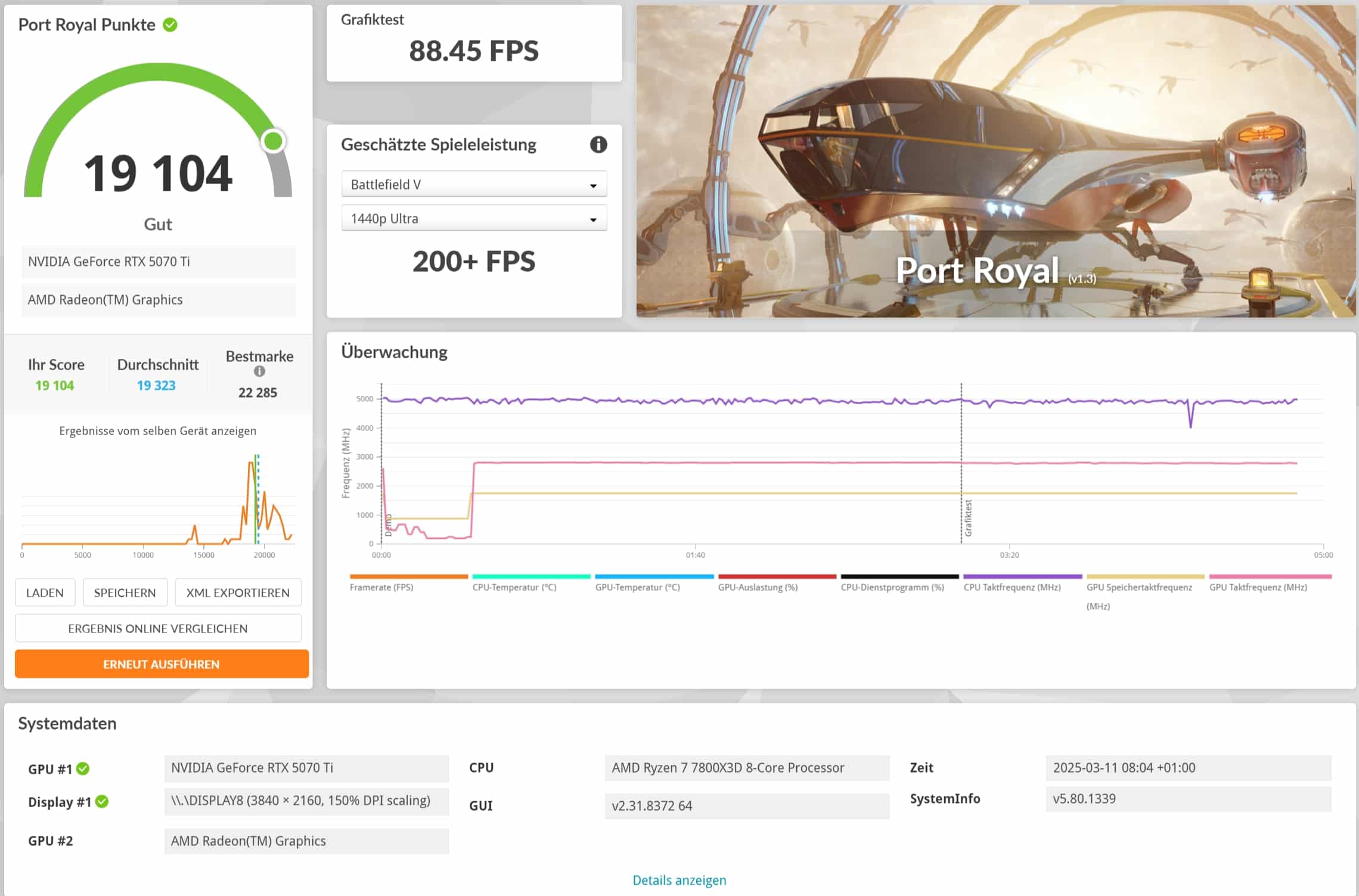Toggle the GPU-Temperatur (°C) legend series
This screenshot has height=896, width=1359.
(x=637, y=587)
